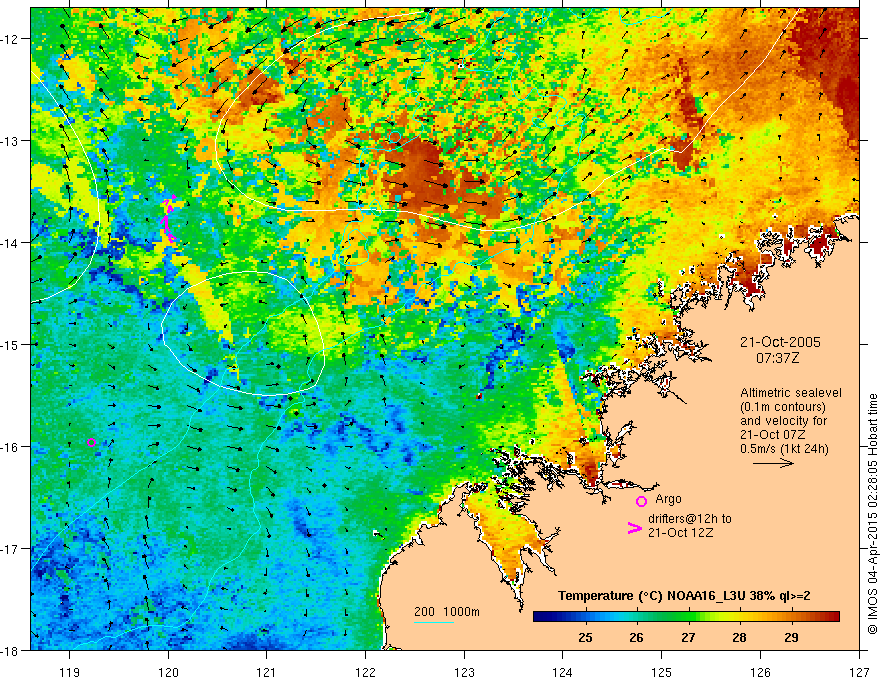Click the magenta drifter arrowhead legend symbol
This screenshot has height=680, width=880.
point(634,528)
